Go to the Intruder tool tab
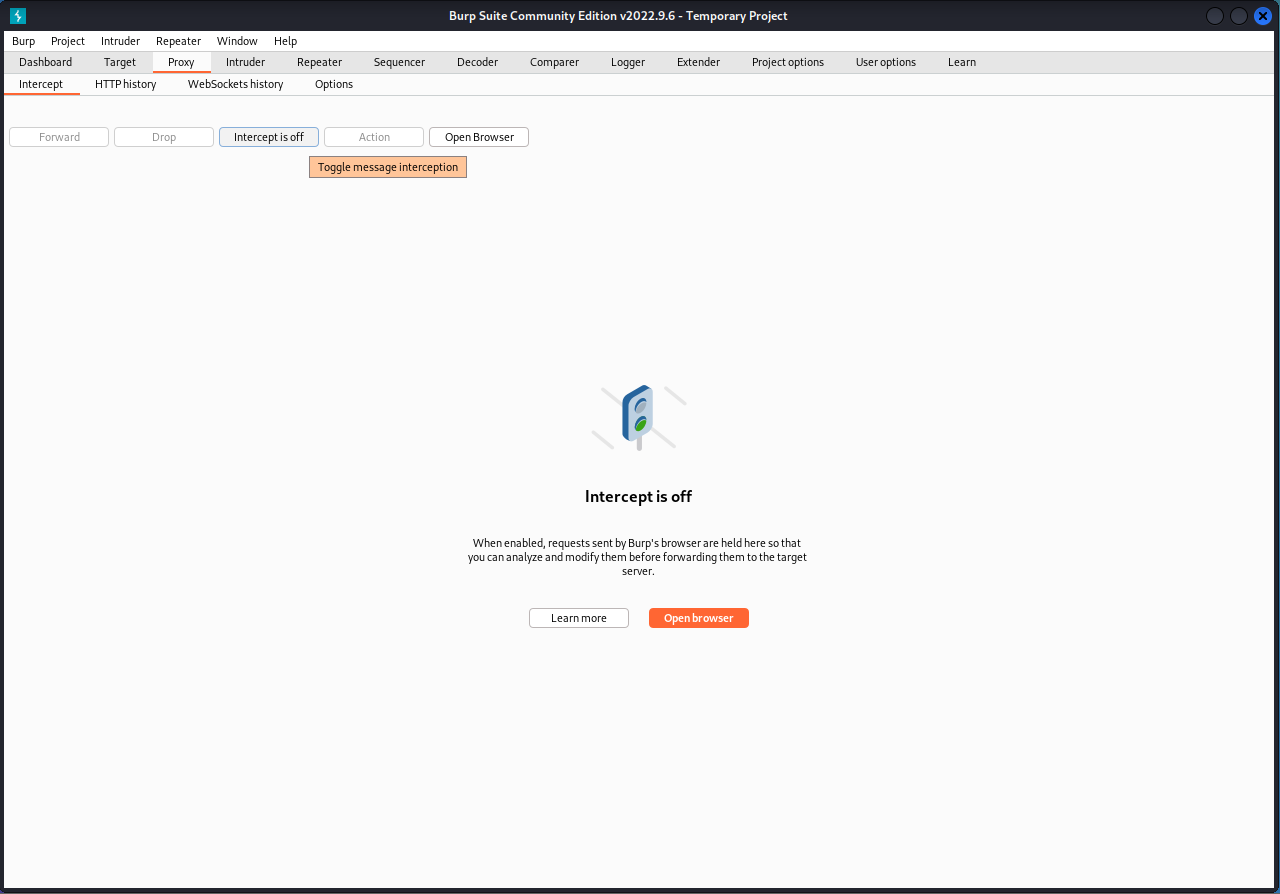Viewport: 1280px width, 894px height. point(245,62)
